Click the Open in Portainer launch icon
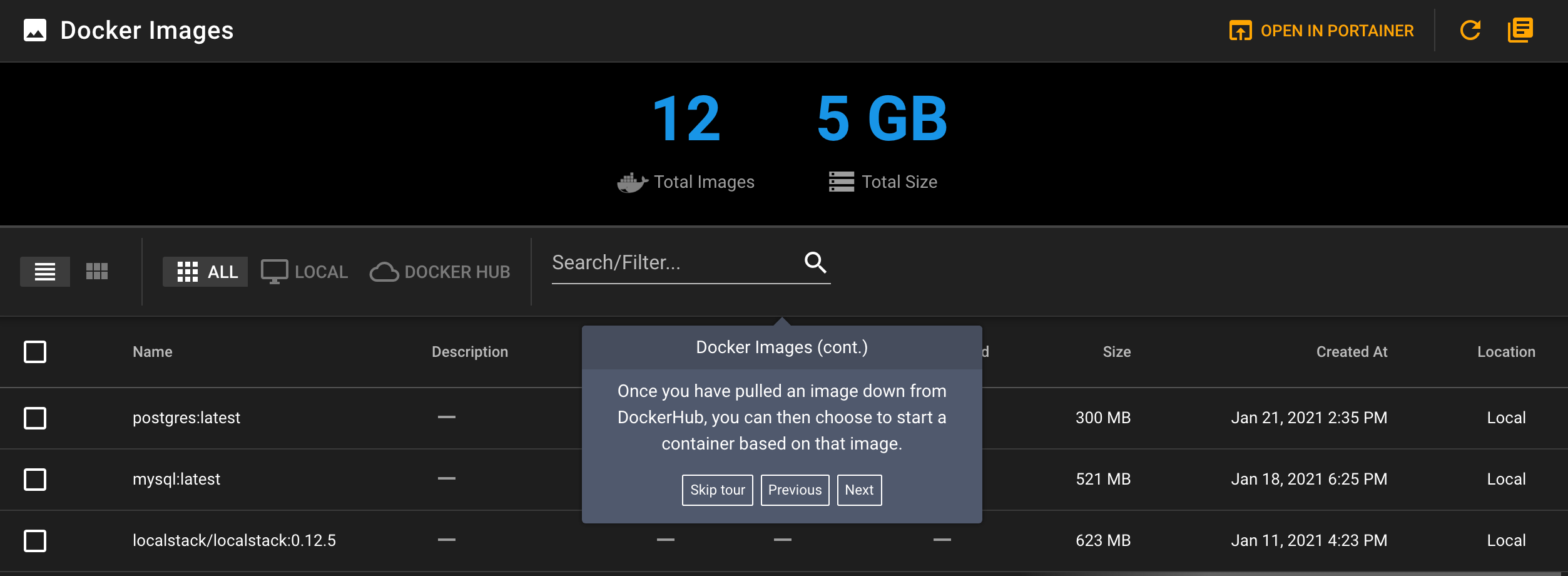1568x576 pixels. (x=1240, y=30)
